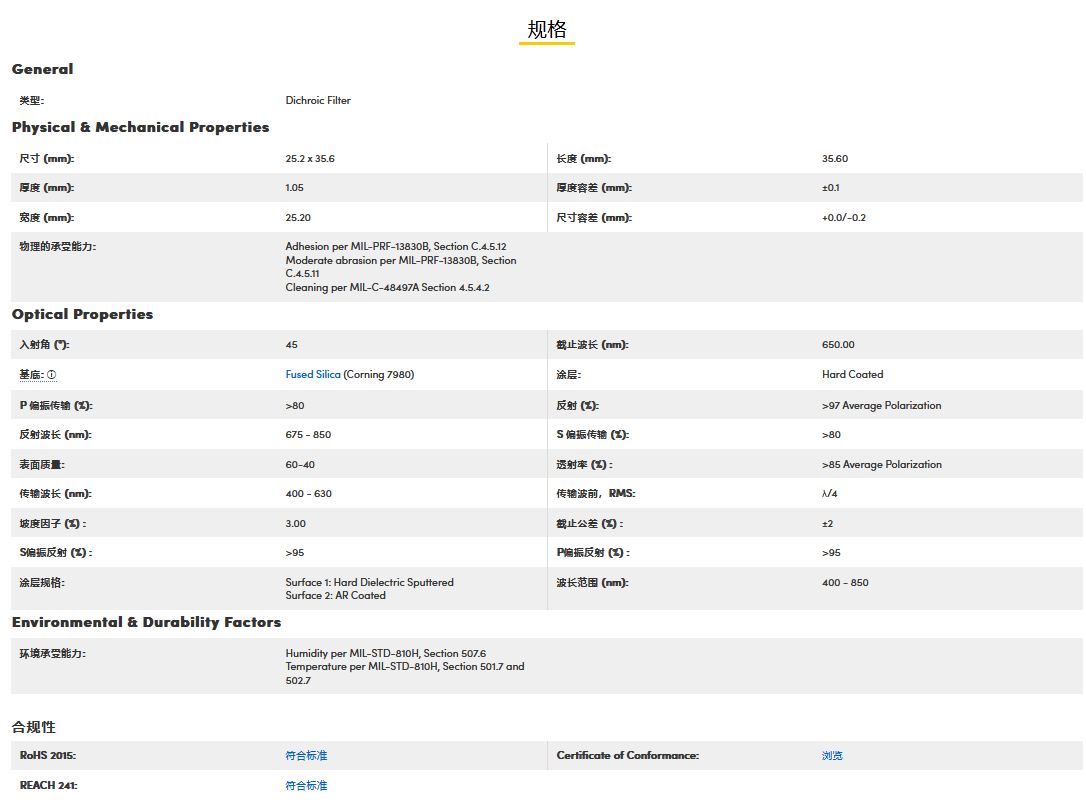Click the Environmental & Durability Factors heading
1086x808 pixels.
(146, 622)
